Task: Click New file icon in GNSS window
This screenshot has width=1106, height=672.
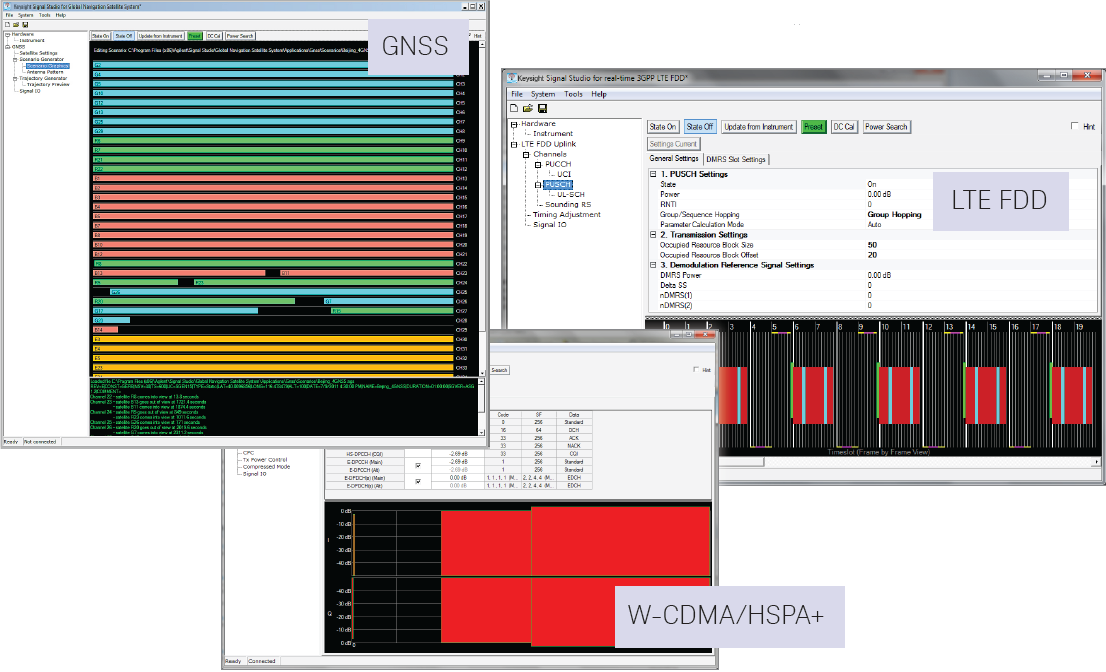Action: [6, 25]
